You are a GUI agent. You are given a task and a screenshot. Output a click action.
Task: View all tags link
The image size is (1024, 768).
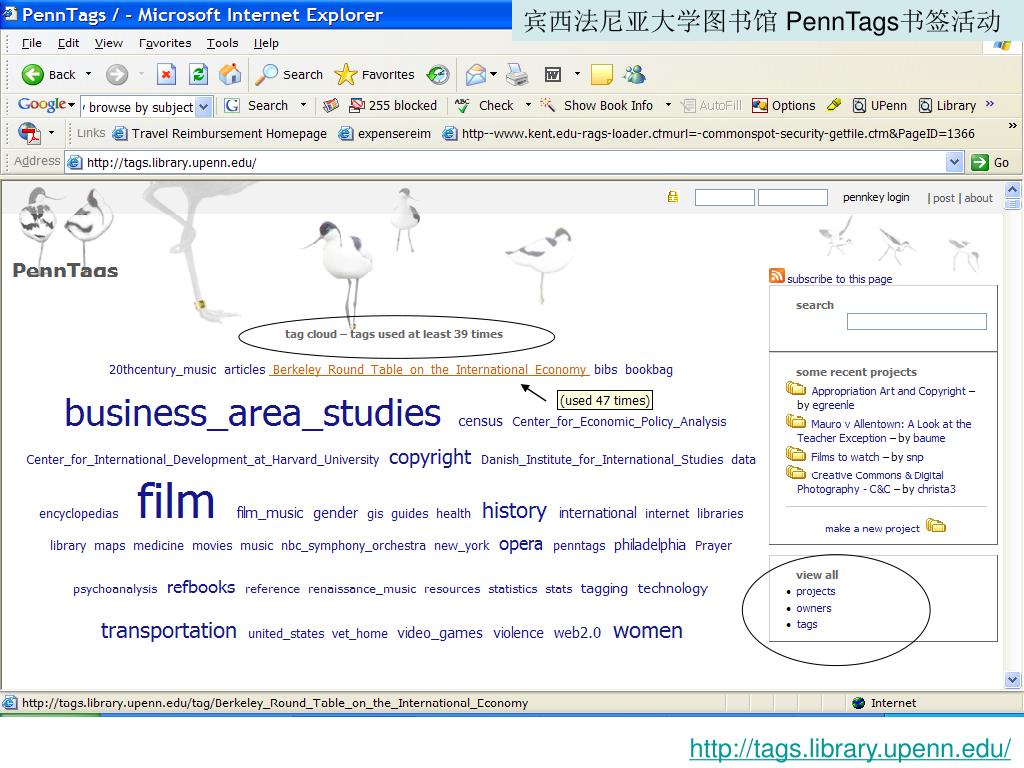point(807,624)
